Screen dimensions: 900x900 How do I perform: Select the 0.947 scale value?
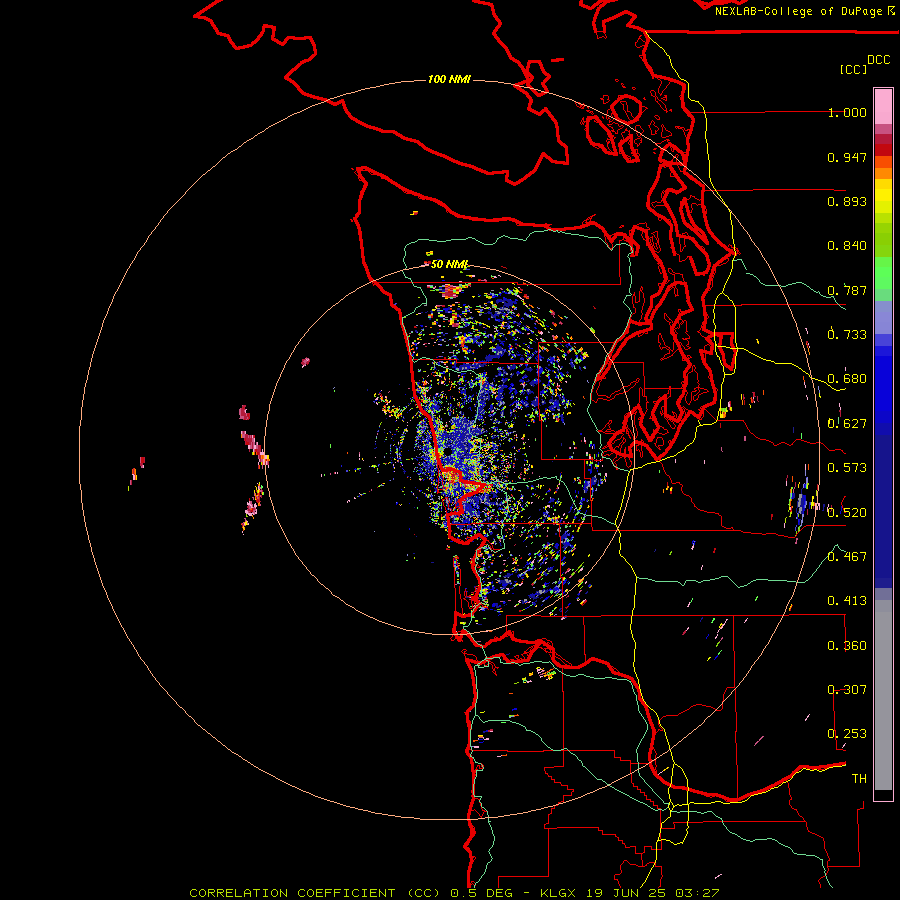(847, 157)
